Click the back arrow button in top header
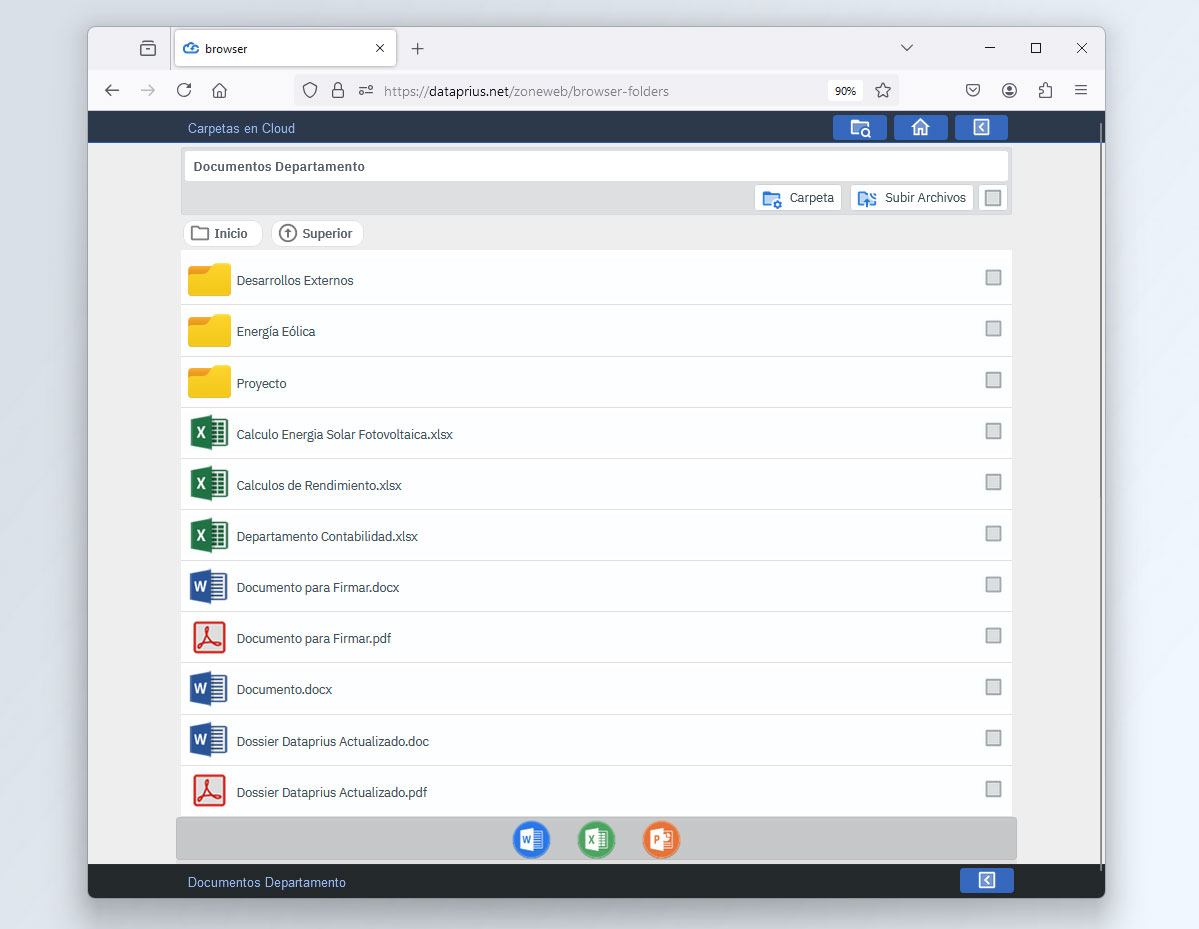This screenshot has width=1199, height=929. tap(981, 128)
